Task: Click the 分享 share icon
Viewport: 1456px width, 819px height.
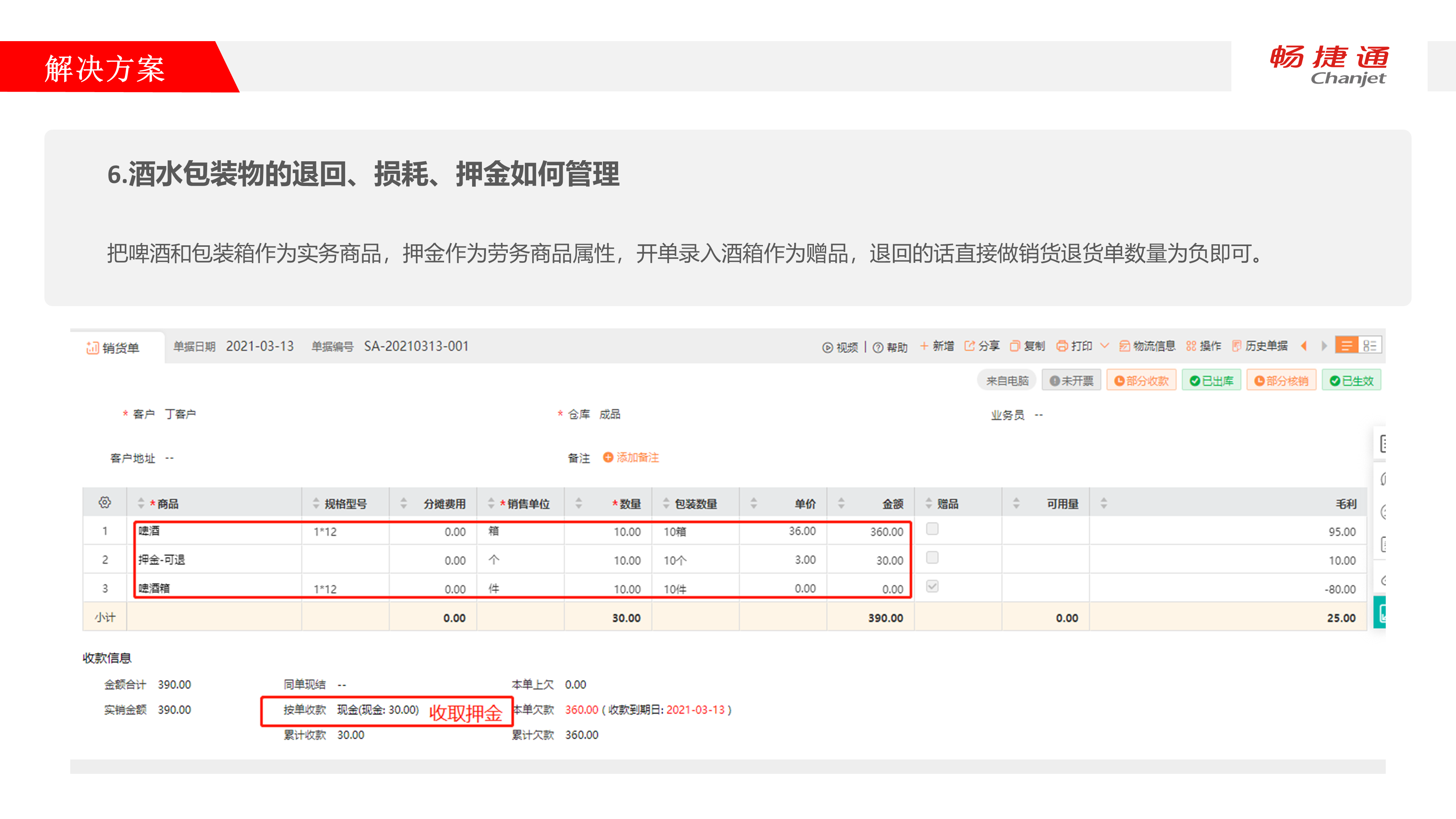Action: pyautogui.click(x=969, y=346)
